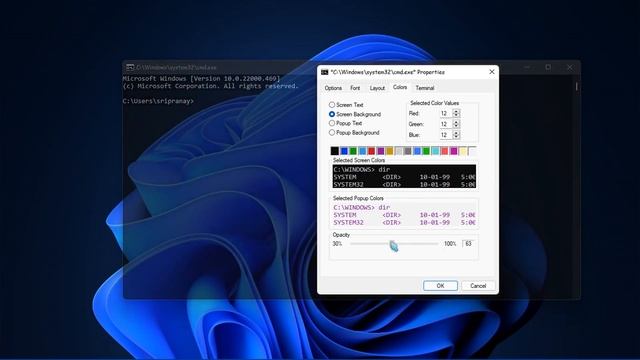Go to the Layout tab
Viewport: 640px width, 360px height.
pyautogui.click(x=377, y=88)
